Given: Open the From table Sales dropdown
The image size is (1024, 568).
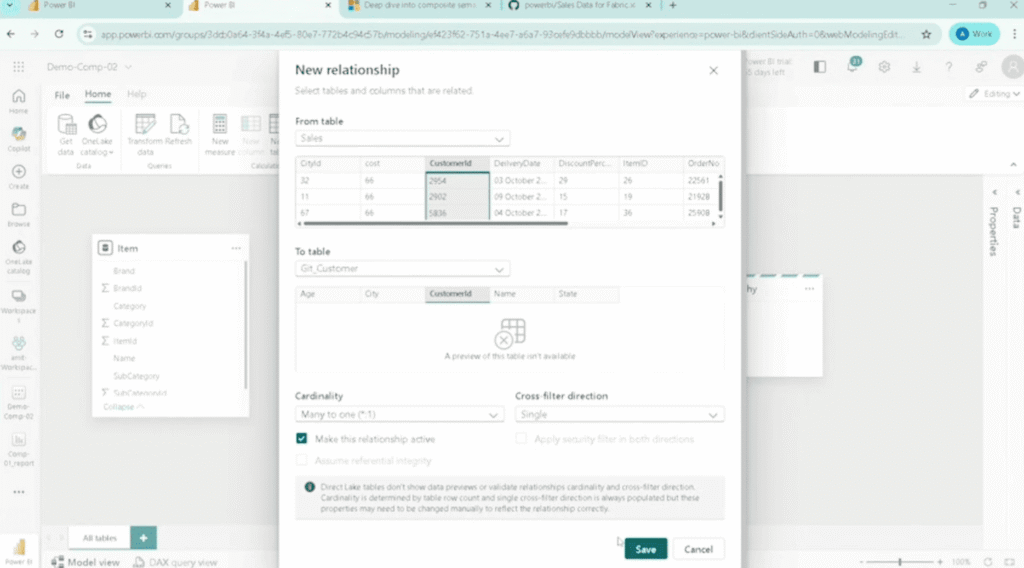Looking at the screenshot, I should point(402,138).
